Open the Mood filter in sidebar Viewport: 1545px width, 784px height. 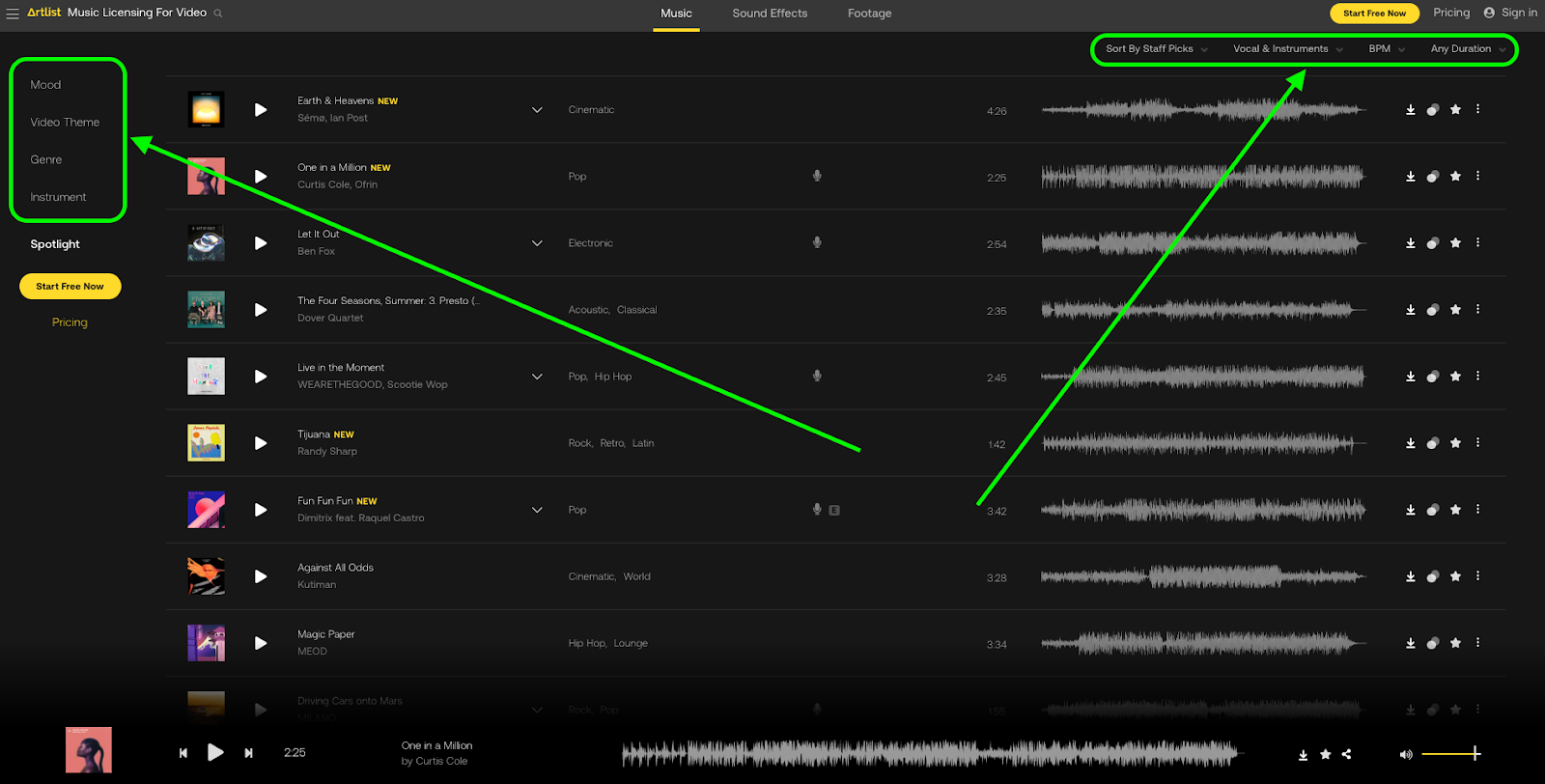[45, 85]
